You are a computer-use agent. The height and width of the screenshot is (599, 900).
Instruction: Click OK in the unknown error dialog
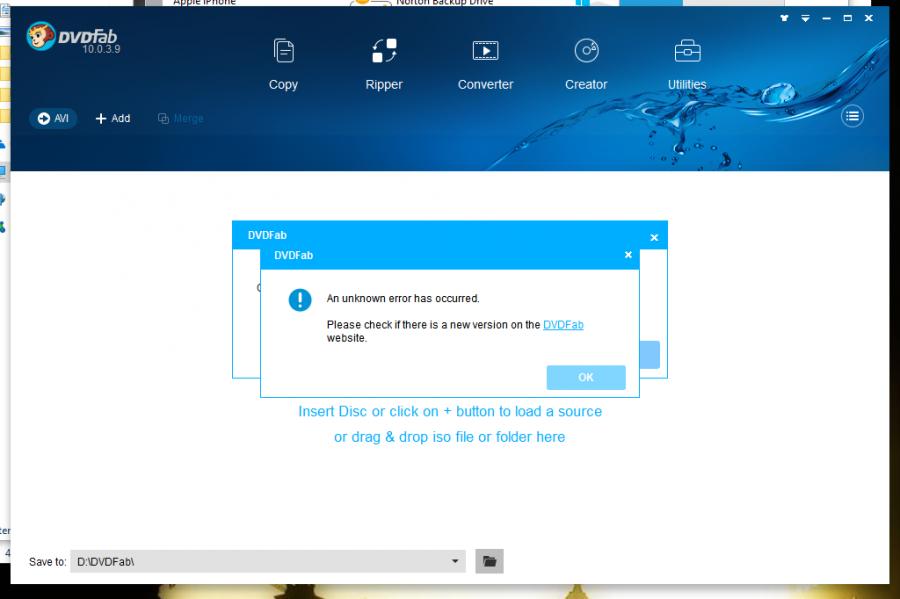(x=586, y=378)
